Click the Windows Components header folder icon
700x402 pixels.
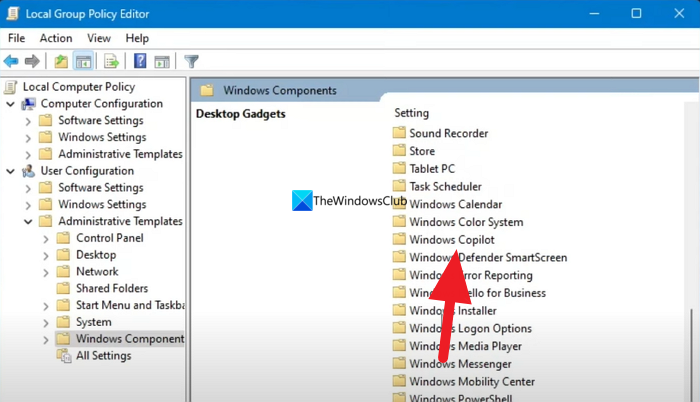click(207, 90)
